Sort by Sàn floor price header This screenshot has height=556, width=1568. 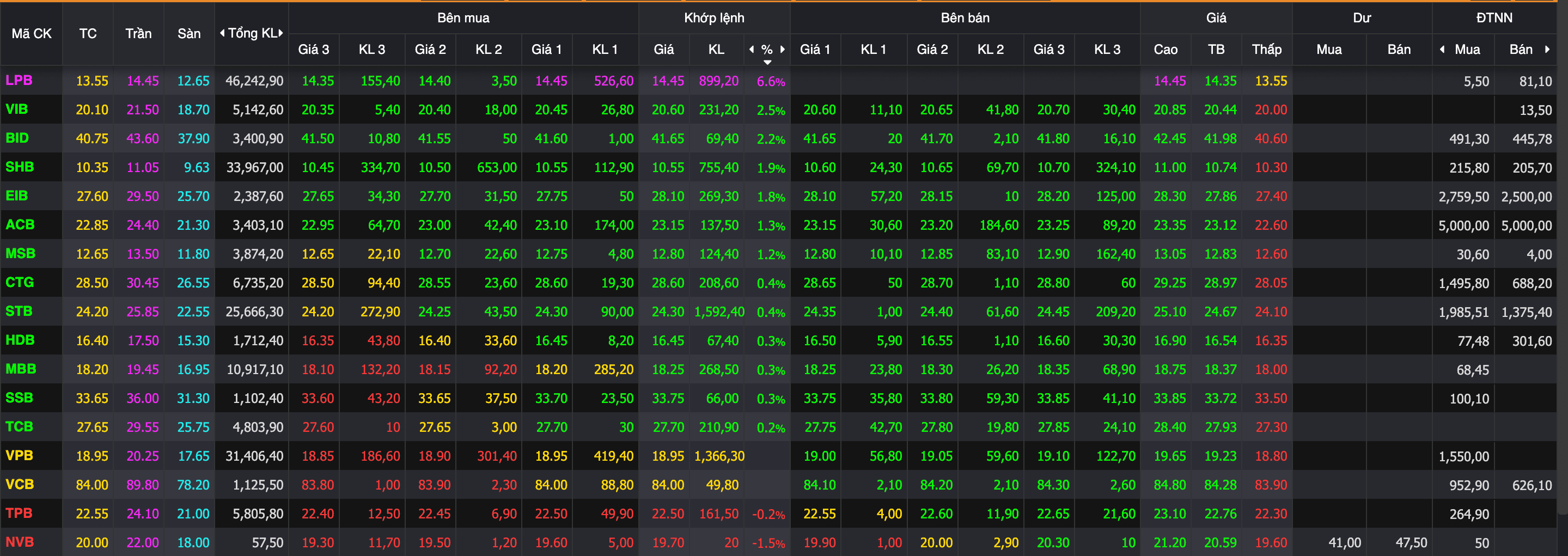[x=190, y=33]
